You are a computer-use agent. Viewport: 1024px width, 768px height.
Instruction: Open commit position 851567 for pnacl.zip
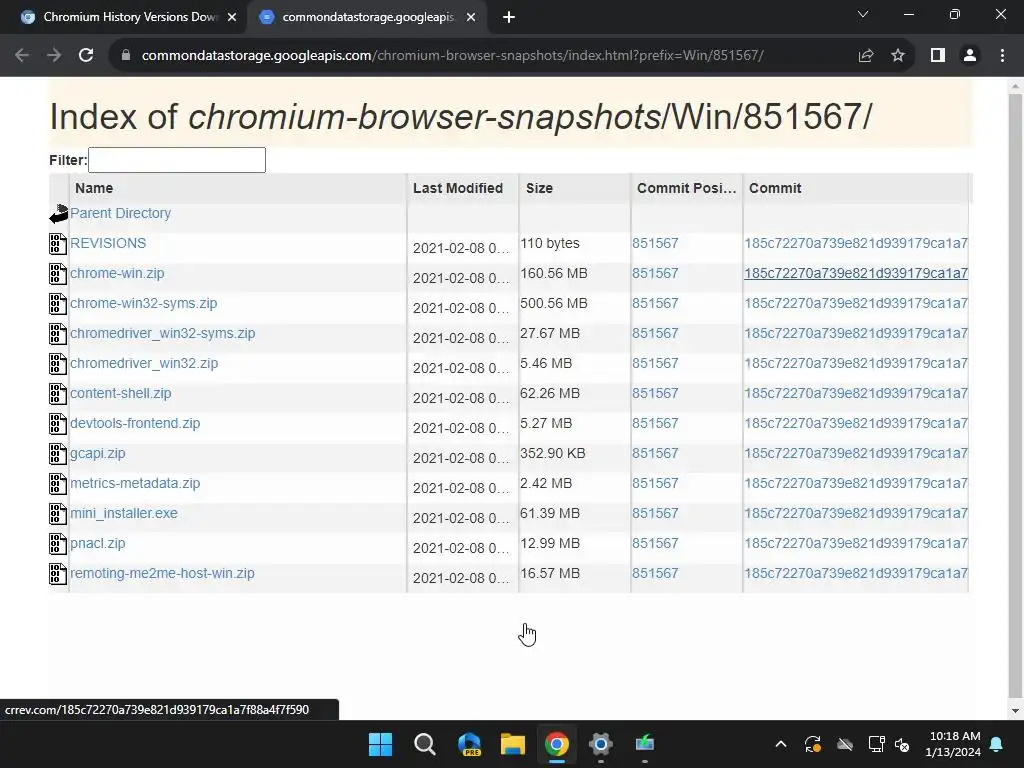point(655,544)
